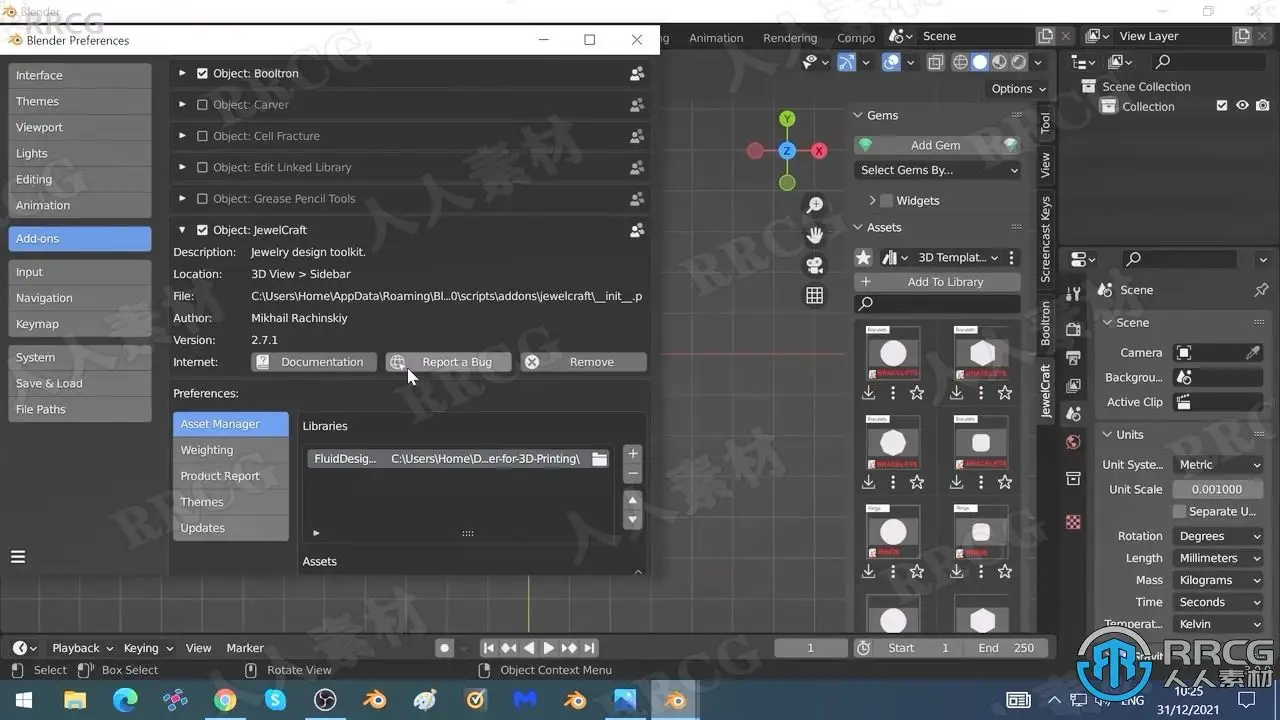Expand the Booltron add-on details
Screen dimensions: 1280x720
[182, 73]
